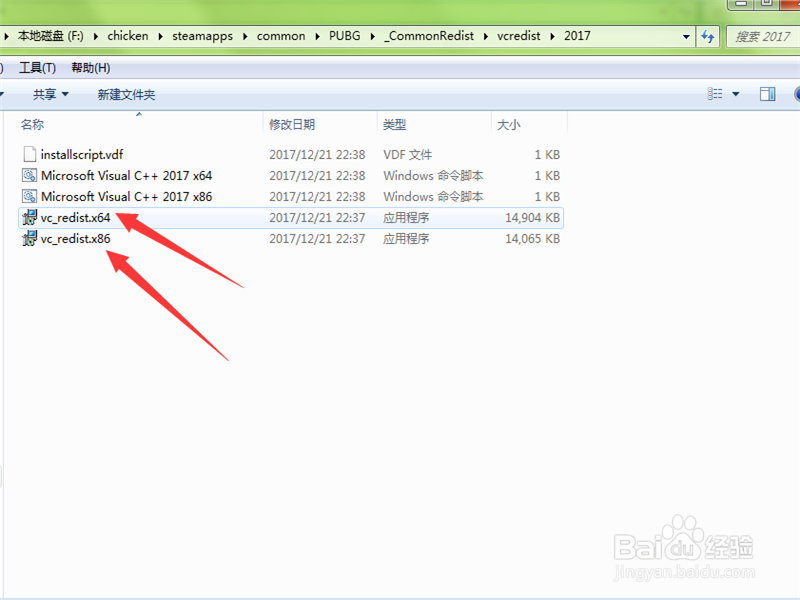Click the 新建文件夹 (New folder) button
800x600 pixels.
126,94
